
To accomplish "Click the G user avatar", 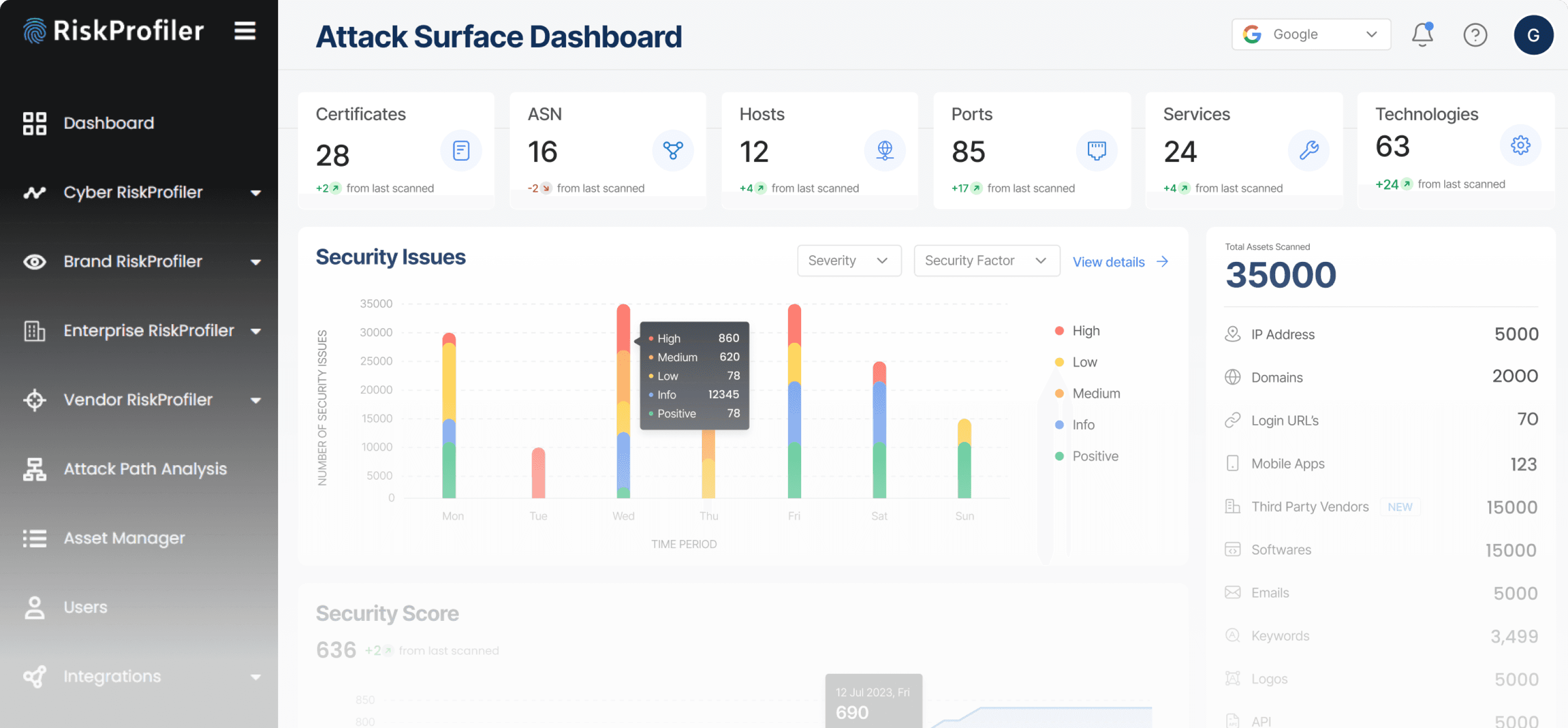I will click(1533, 35).
